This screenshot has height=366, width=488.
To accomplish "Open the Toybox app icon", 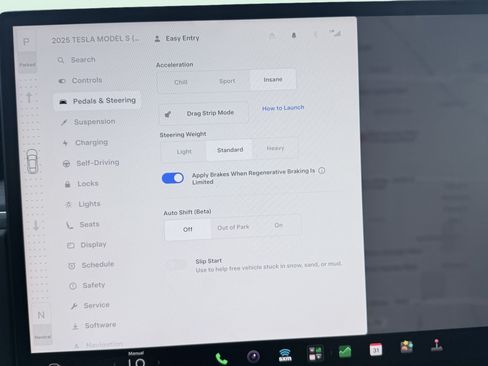I will tap(407, 347).
